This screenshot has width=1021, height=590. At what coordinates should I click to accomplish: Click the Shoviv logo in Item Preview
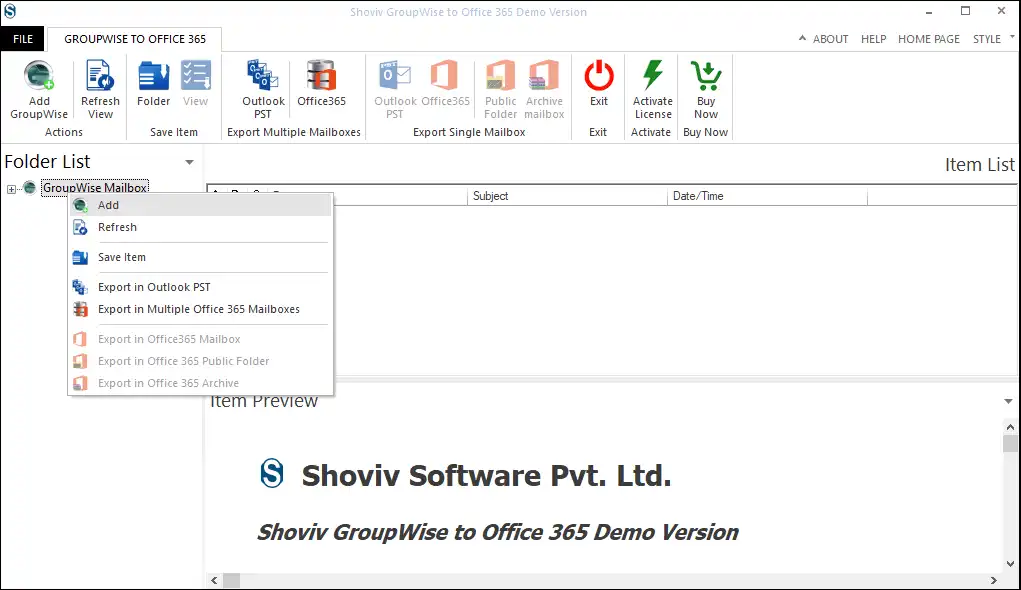click(x=272, y=473)
